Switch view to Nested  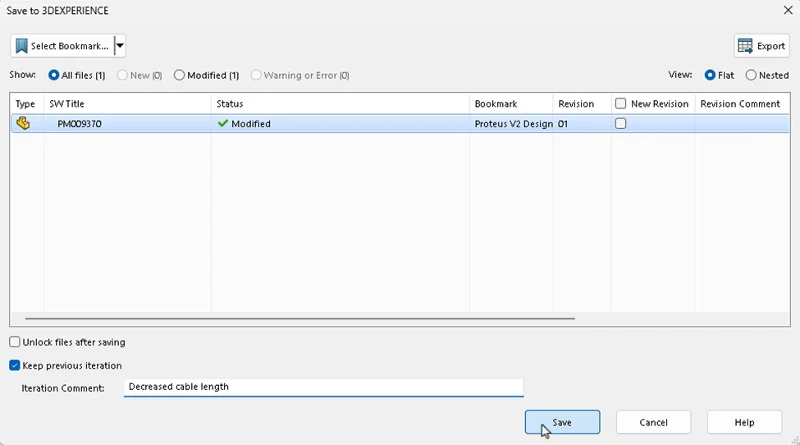(x=767, y=75)
